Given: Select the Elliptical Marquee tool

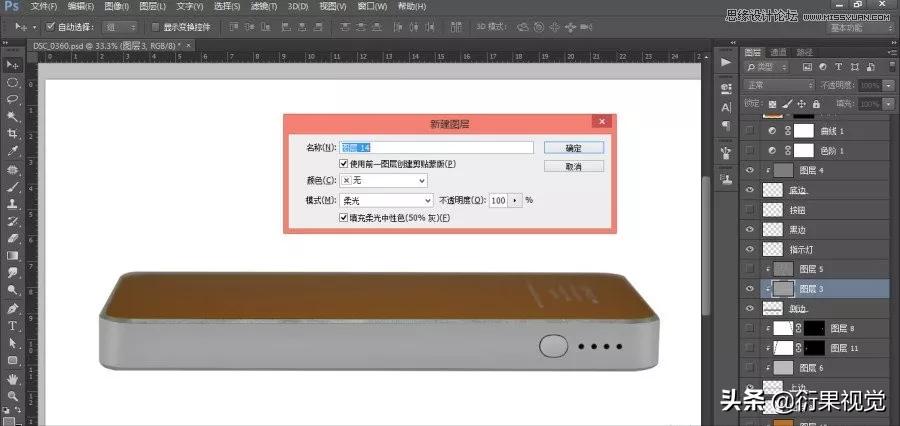Looking at the screenshot, I should click(12, 82).
